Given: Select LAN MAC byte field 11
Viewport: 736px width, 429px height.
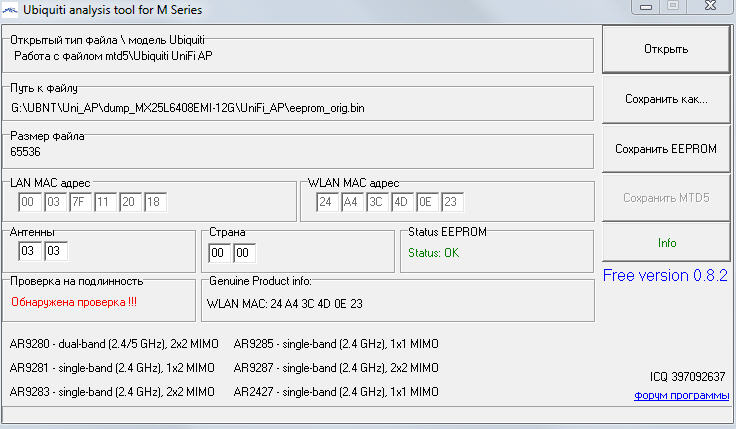Looking at the screenshot, I should (x=105, y=202).
